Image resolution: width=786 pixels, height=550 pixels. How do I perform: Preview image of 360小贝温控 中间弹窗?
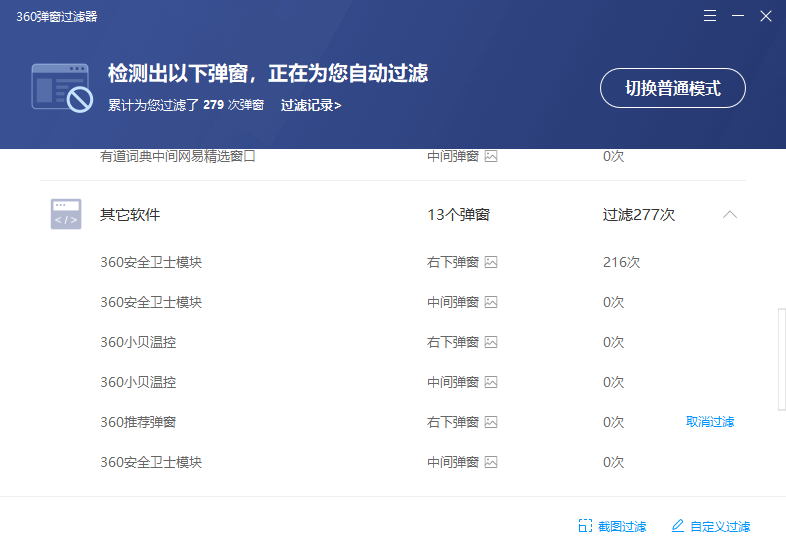(x=491, y=383)
